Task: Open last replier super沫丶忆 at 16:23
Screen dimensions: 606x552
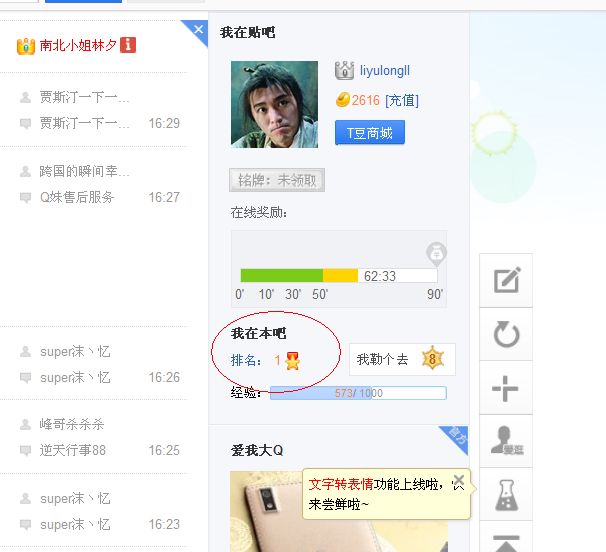Action: tap(75, 524)
